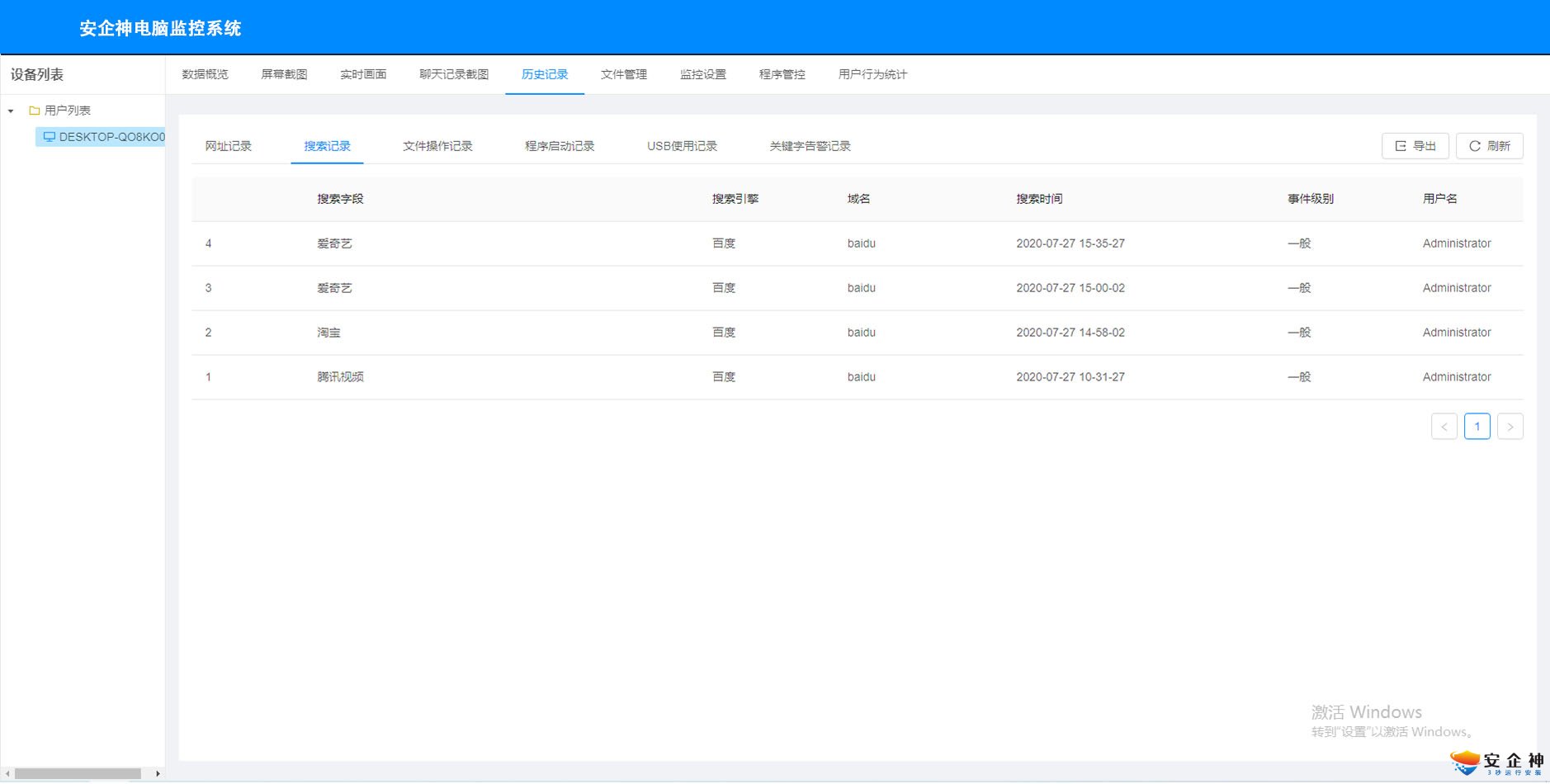This screenshot has width=1550, height=784.
Task: Click the 设备列表 sidebar heading
Action: pyautogui.click(x=37, y=74)
